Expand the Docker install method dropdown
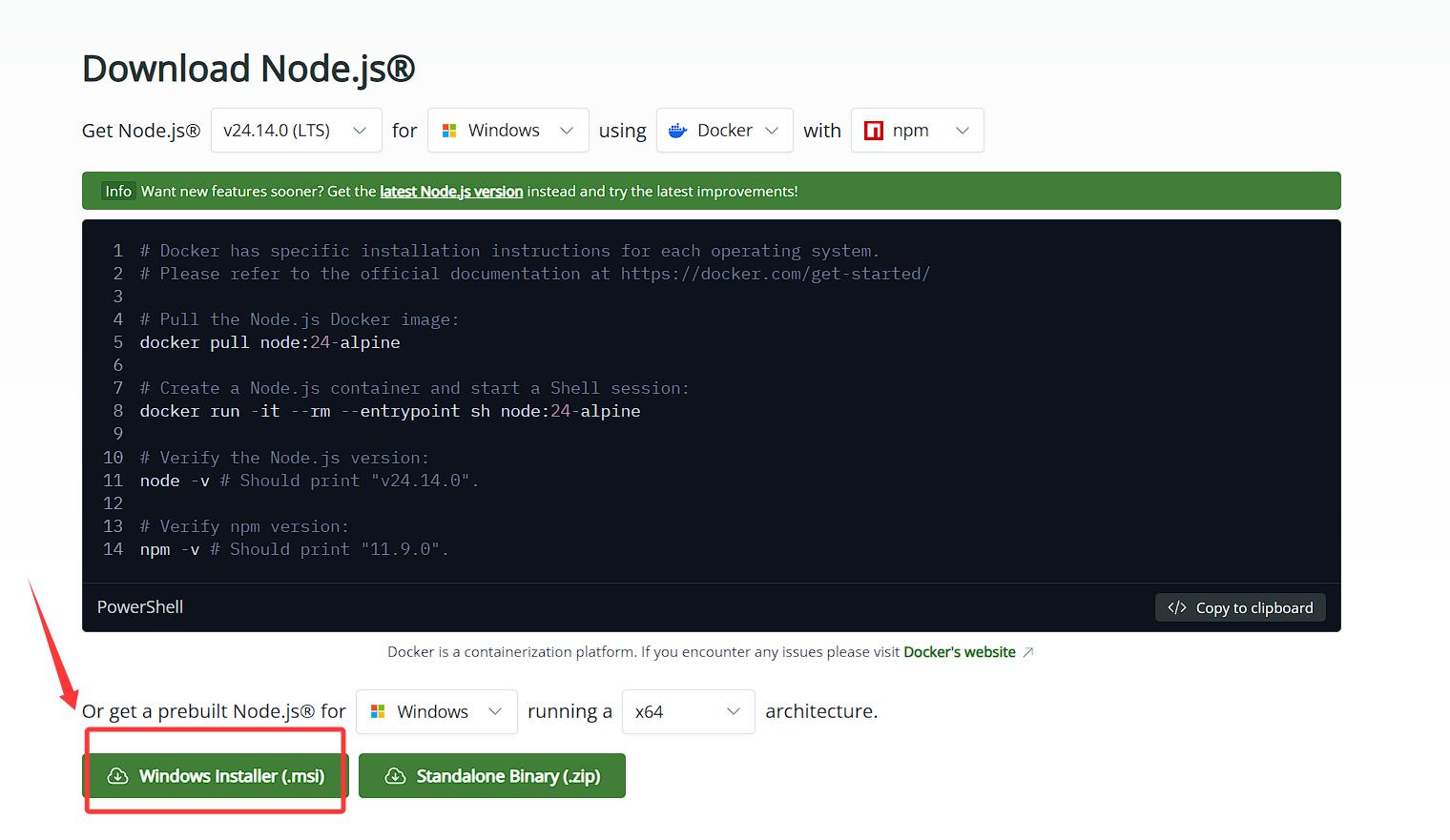This screenshot has height=840, width=1450. coord(725,131)
